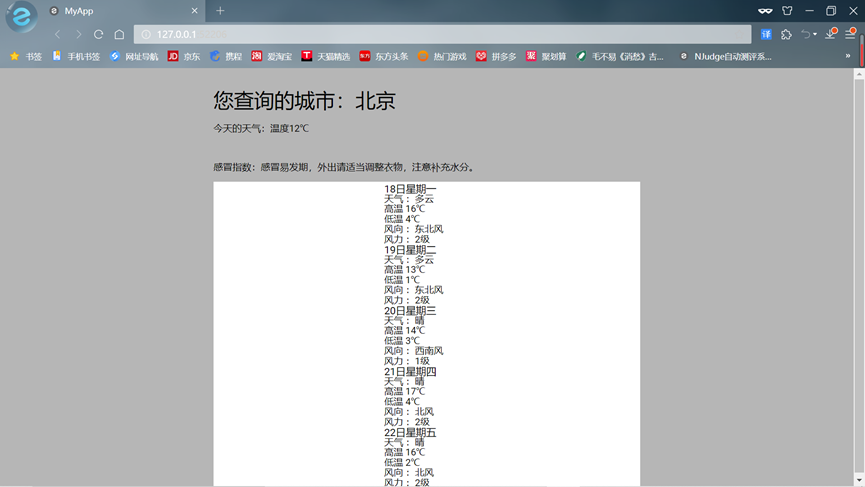
Task: Click the heading 您查询的城市：北京
Action: [305, 100]
